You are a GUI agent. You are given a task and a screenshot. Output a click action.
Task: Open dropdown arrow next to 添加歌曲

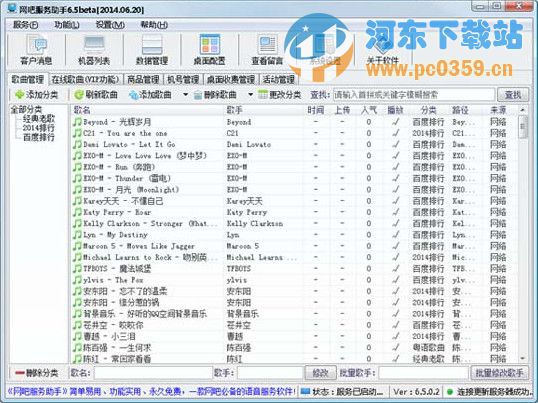pos(186,95)
